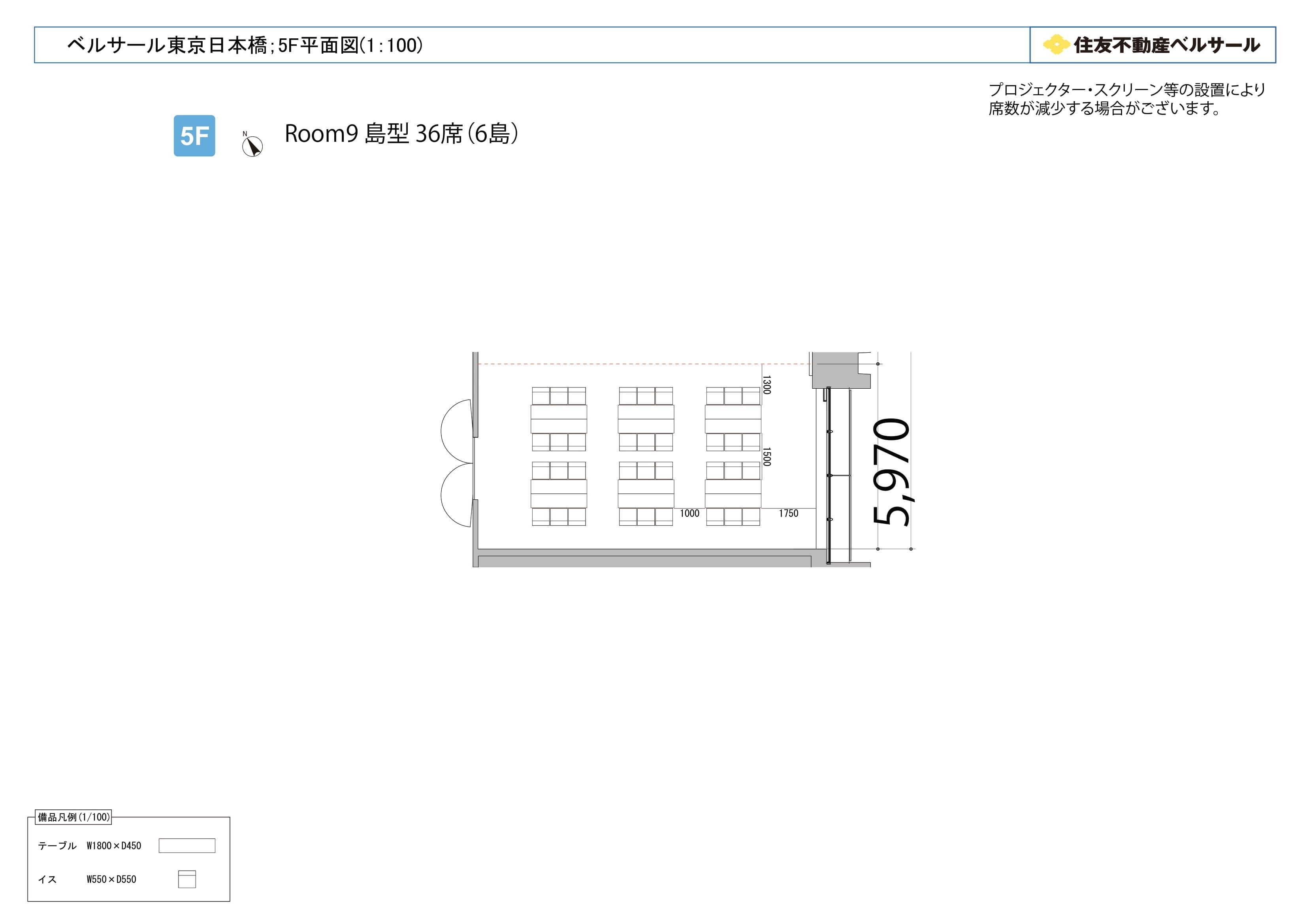Click the legend entry "イス"
The image size is (1307, 924).
(47, 879)
